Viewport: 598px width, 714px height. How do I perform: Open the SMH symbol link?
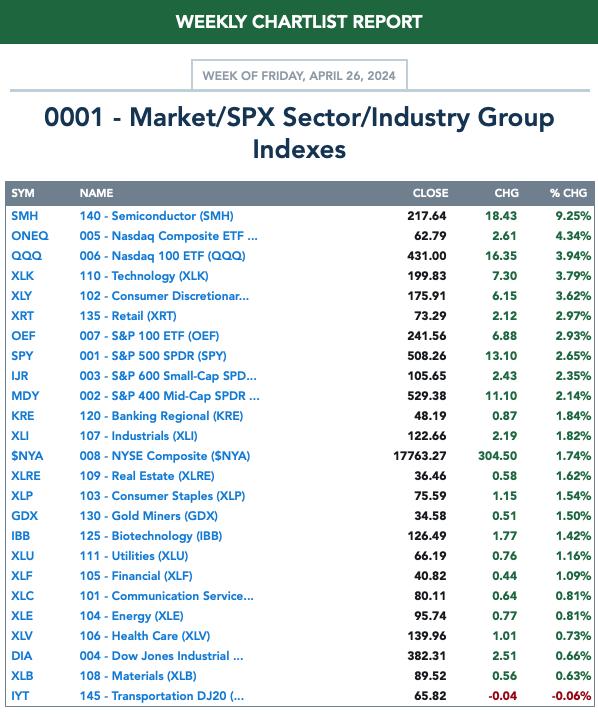[25, 216]
